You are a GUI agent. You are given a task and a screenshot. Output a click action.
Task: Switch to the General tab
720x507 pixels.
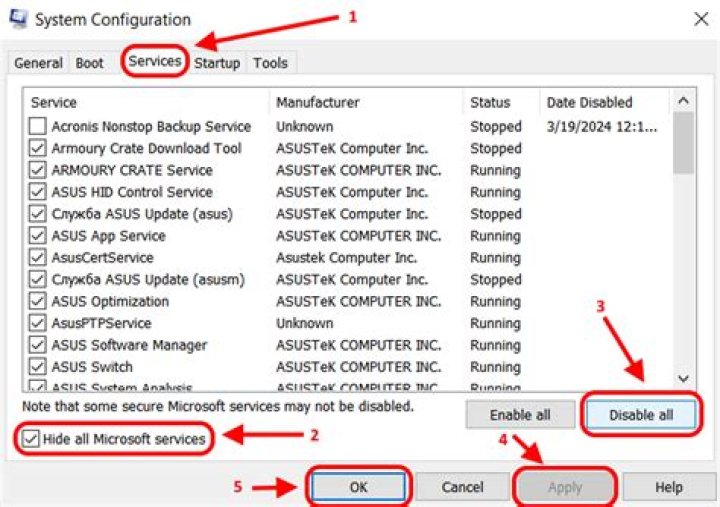click(x=38, y=63)
